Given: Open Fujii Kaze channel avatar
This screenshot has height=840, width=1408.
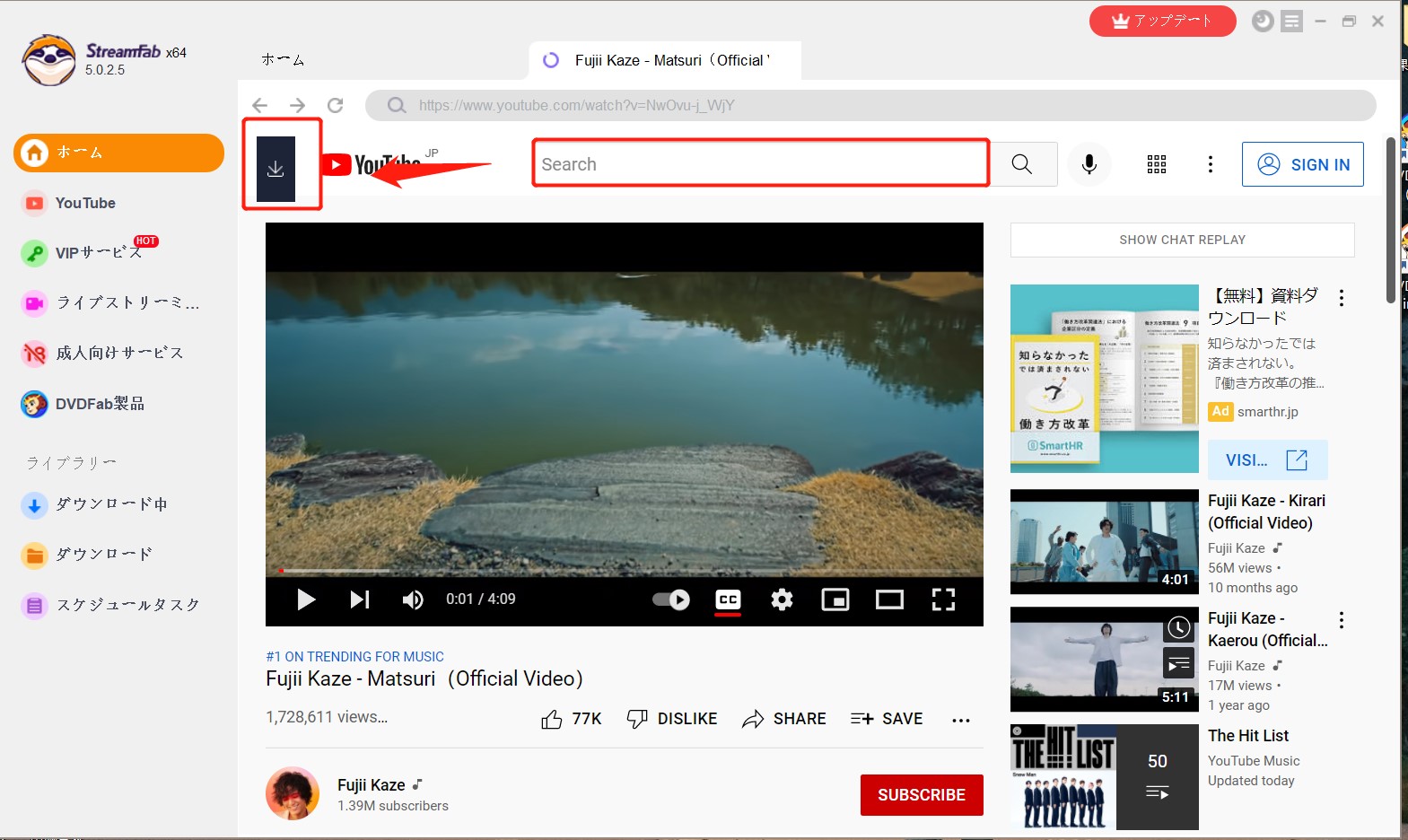Looking at the screenshot, I should pyautogui.click(x=293, y=793).
